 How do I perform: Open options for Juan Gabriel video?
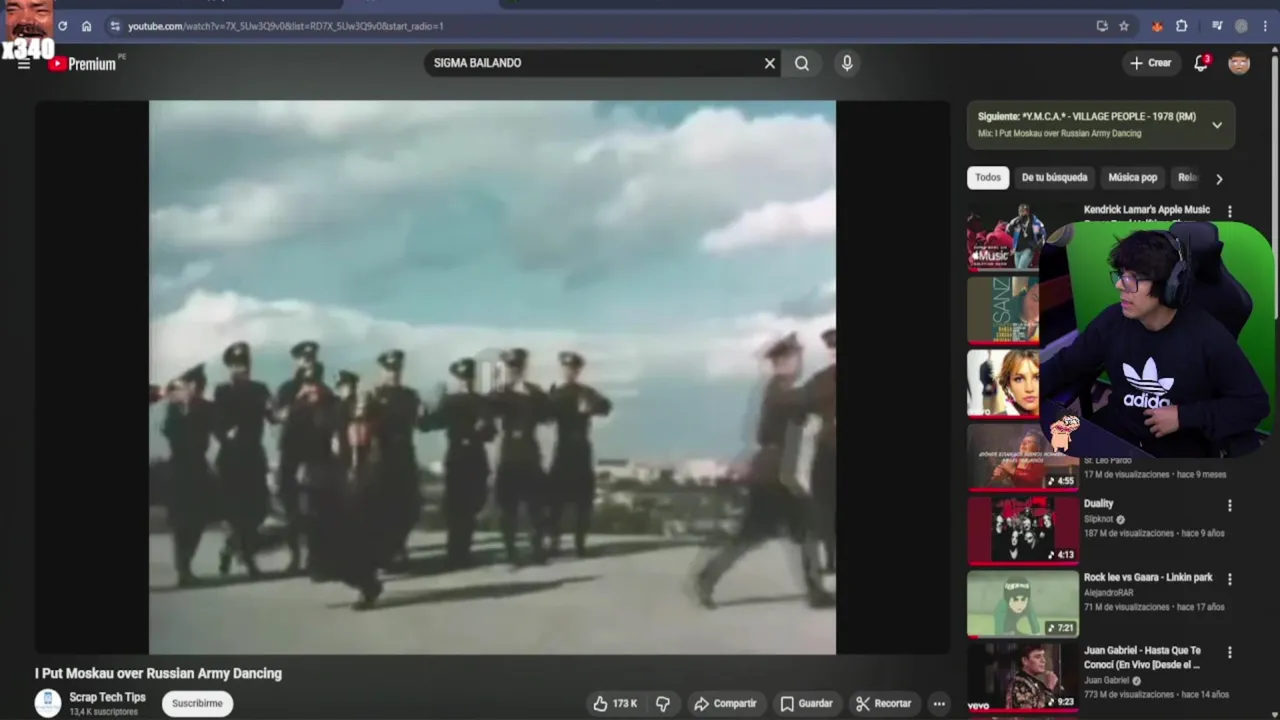tap(1230, 652)
